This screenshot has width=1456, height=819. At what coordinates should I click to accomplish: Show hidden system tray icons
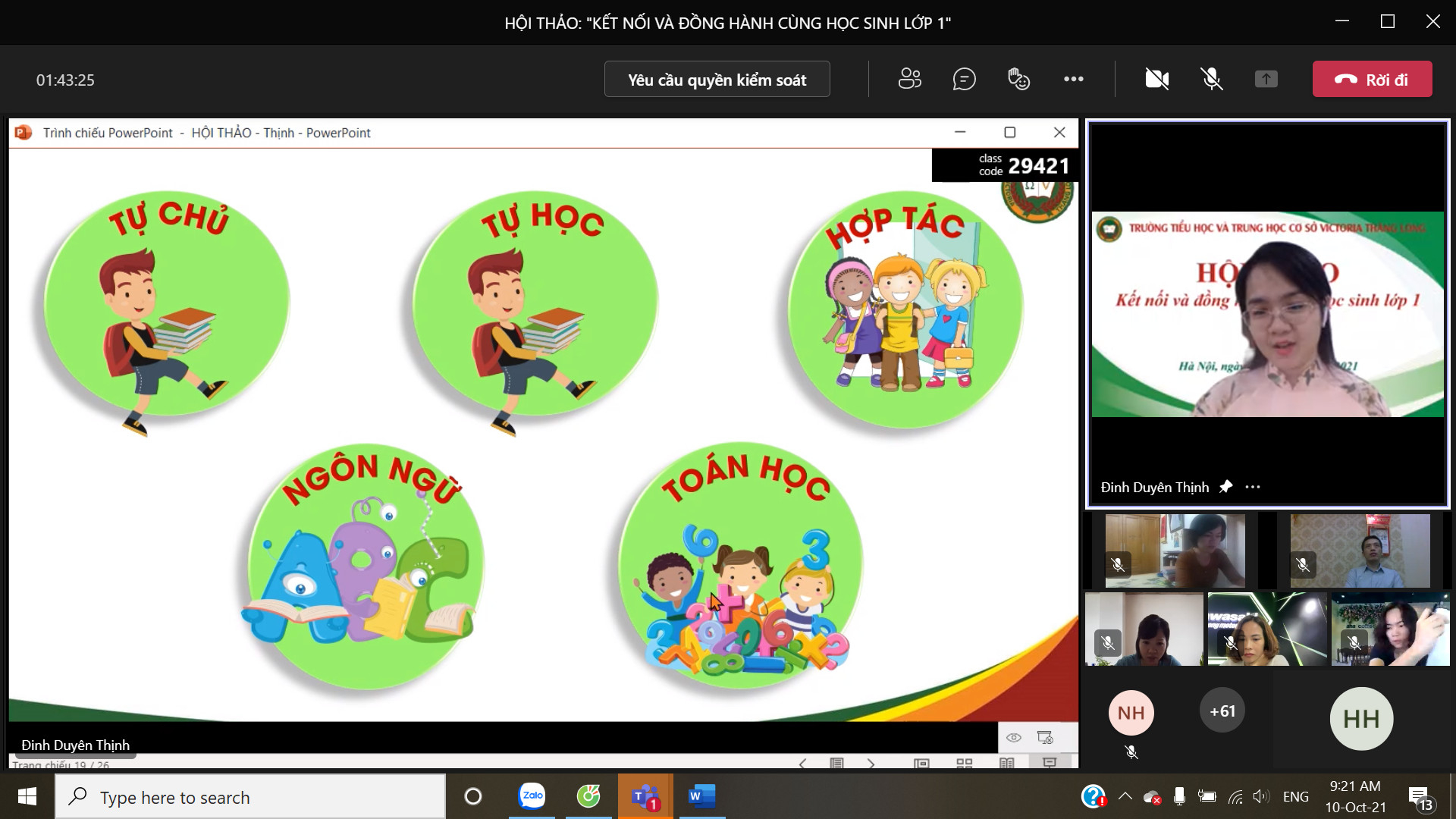point(1125,796)
